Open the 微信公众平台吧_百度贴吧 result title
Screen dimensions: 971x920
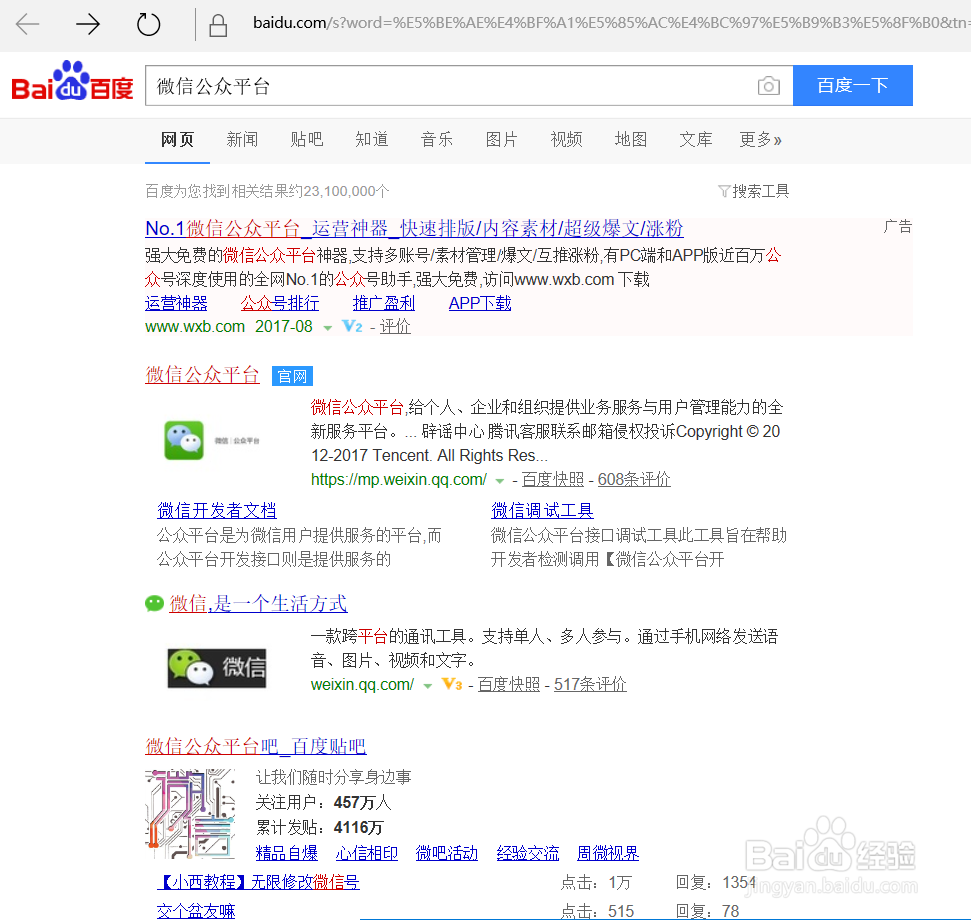(256, 747)
